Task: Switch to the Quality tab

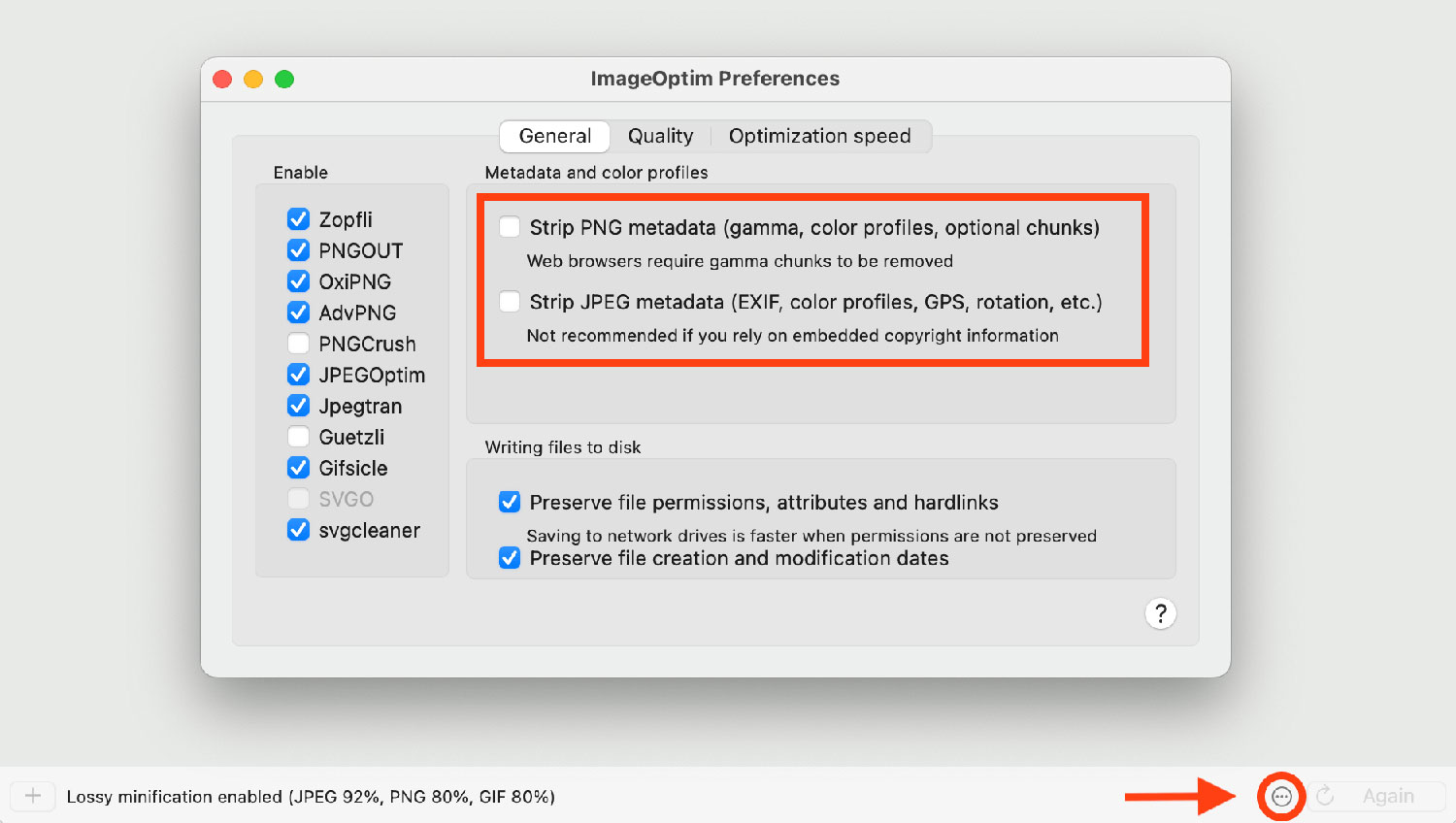Action: coord(660,136)
